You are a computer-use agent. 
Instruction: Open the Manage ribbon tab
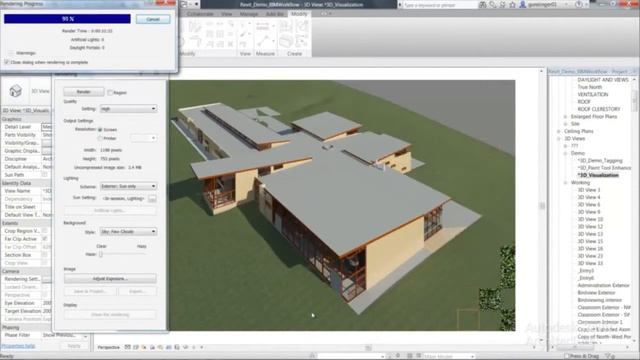pyautogui.click(x=249, y=14)
